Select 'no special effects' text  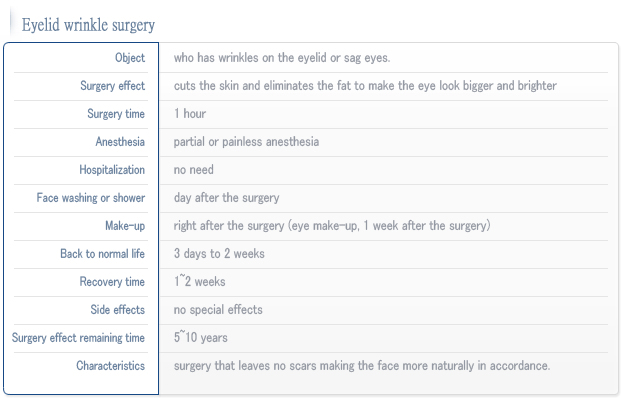218,310
